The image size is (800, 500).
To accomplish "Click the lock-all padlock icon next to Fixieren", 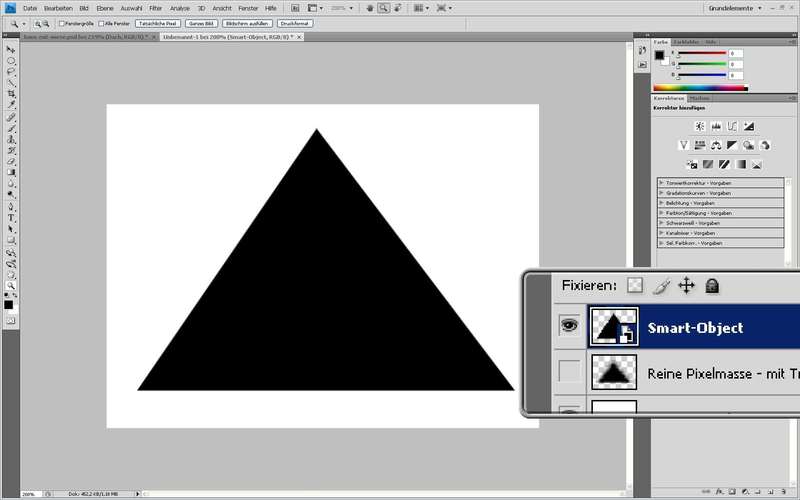I will point(712,286).
